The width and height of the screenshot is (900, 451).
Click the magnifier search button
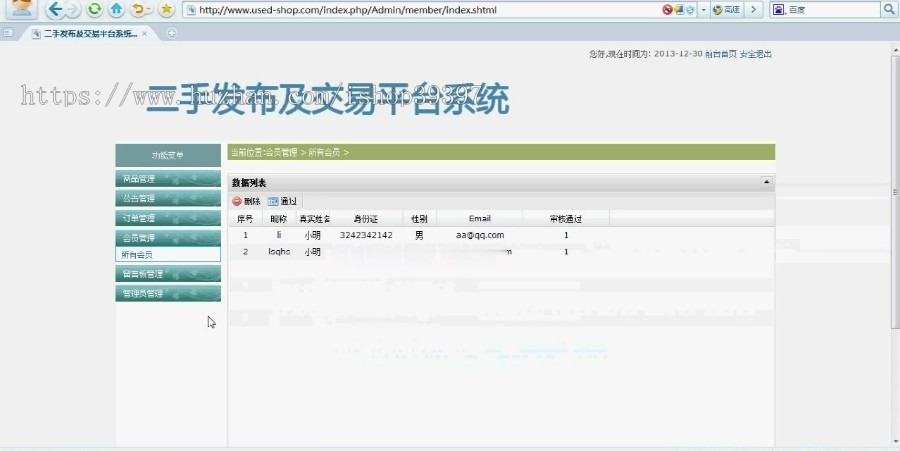point(889,10)
